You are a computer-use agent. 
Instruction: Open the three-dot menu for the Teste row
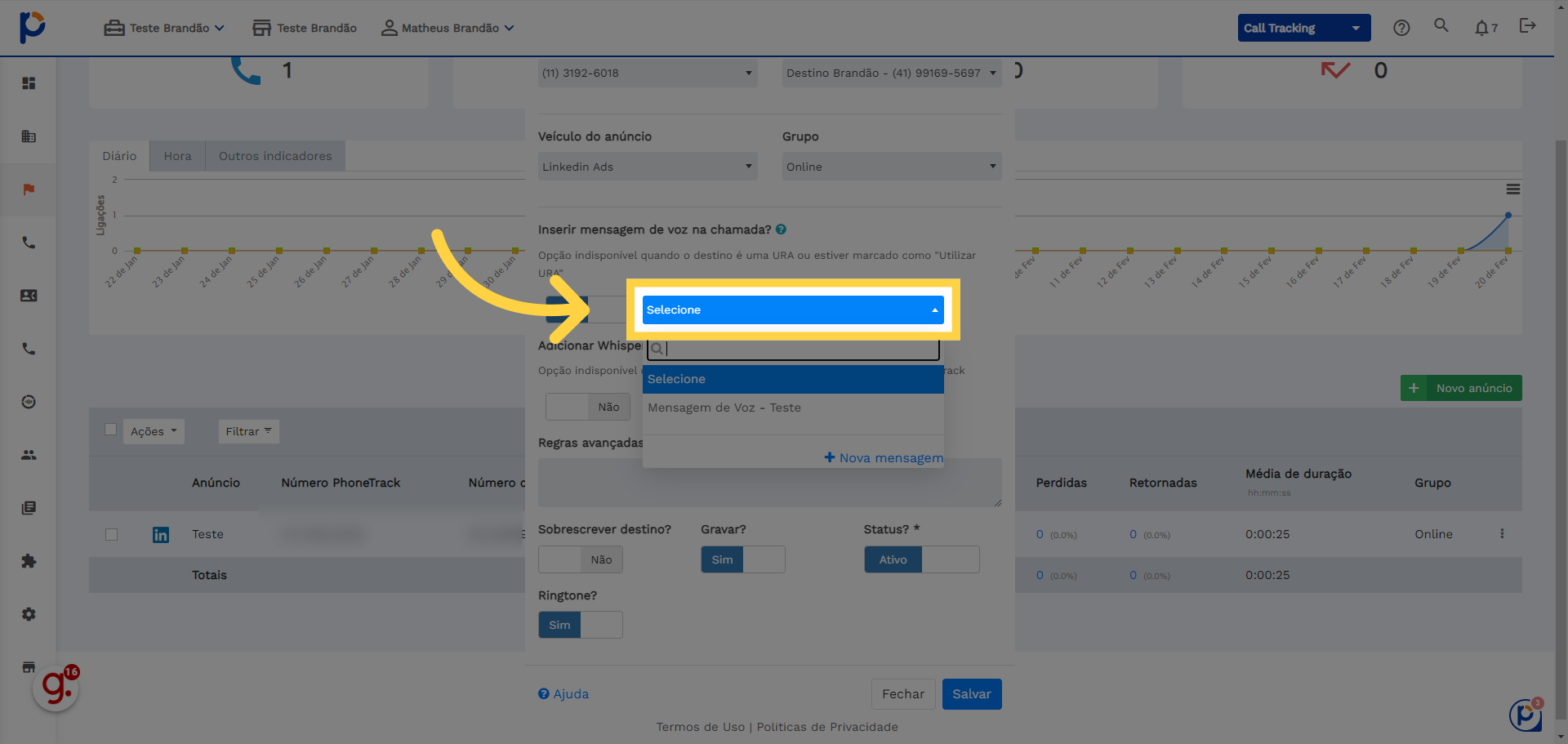click(x=1502, y=533)
